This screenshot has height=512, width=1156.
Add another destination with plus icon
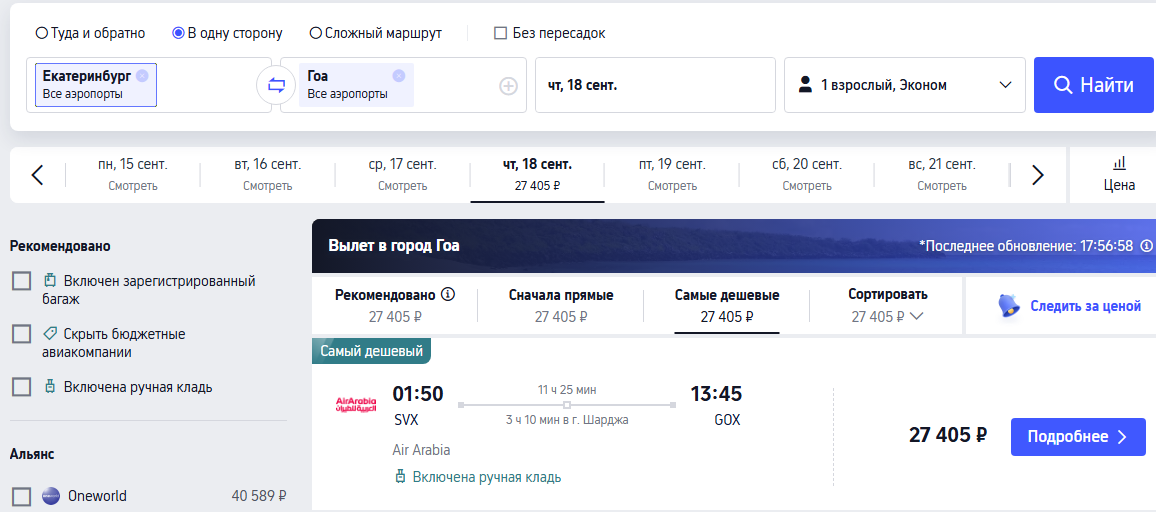pyautogui.click(x=509, y=86)
